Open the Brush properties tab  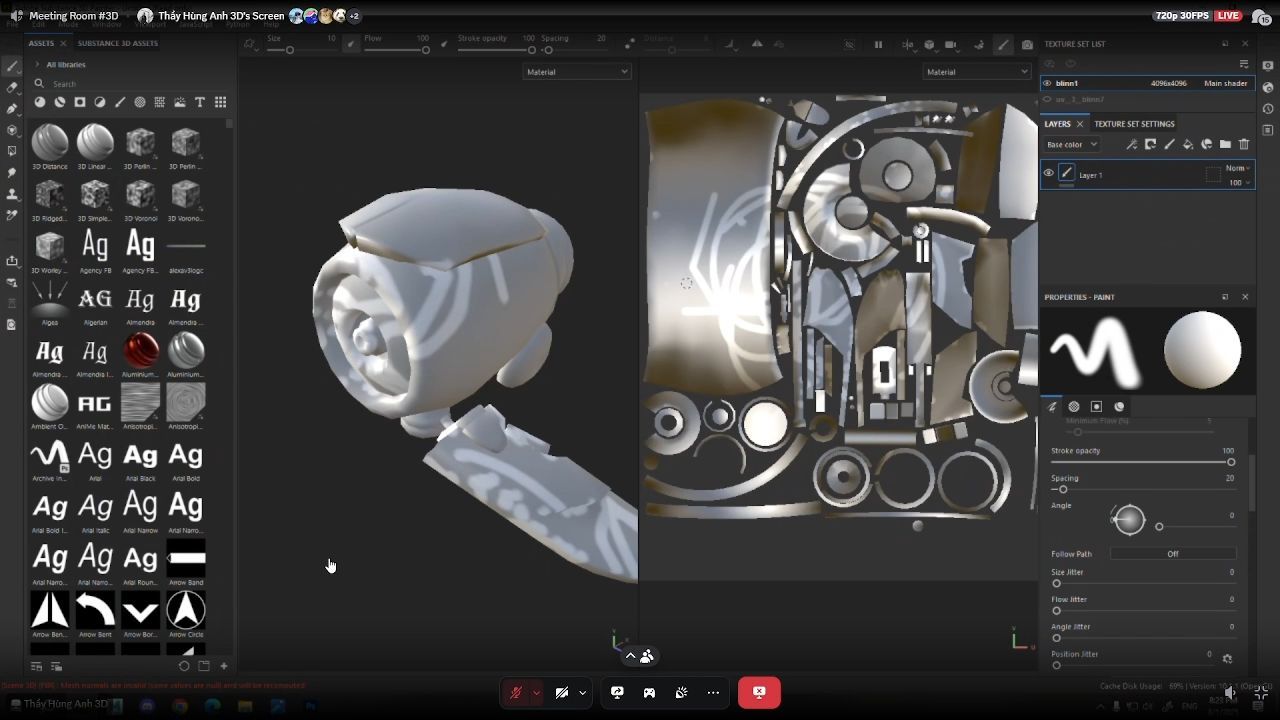pos(1052,407)
